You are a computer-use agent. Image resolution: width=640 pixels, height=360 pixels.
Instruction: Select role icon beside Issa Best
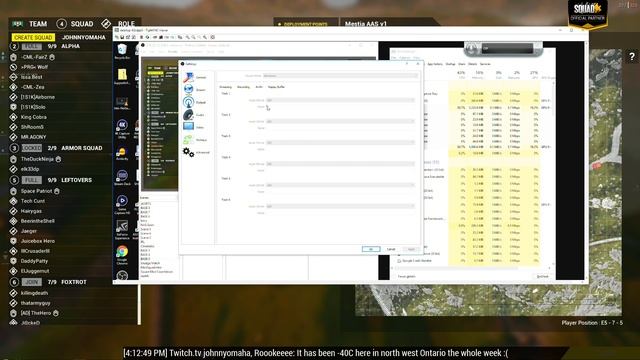pyautogui.click(x=13, y=77)
